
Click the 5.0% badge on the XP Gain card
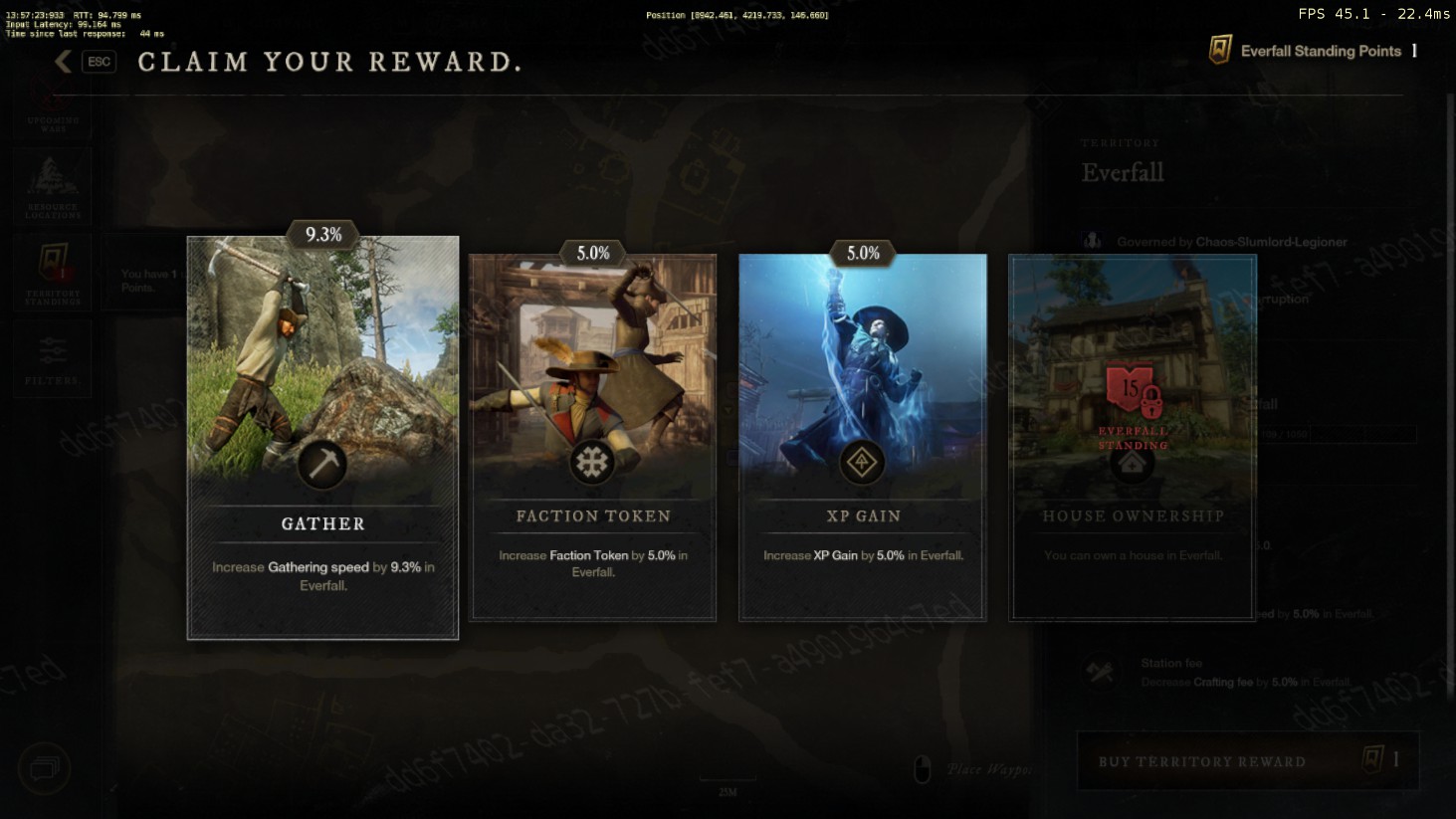pyautogui.click(x=863, y=254)
